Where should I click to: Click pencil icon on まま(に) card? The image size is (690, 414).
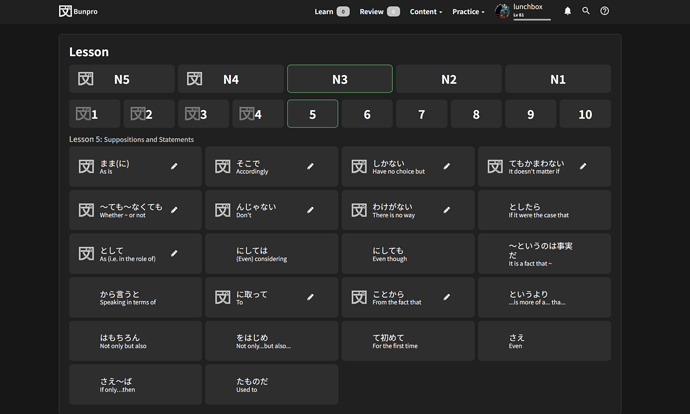[x=174, y=167]
